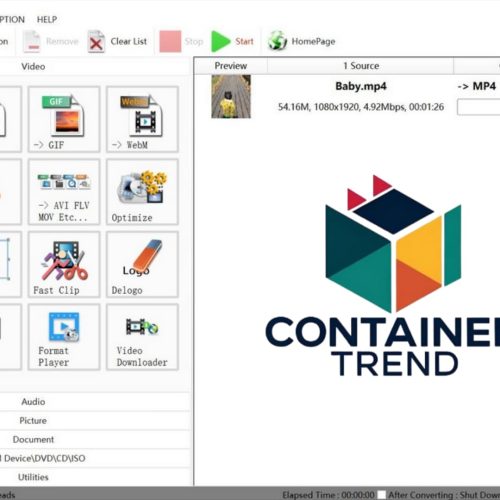Click the -> MP4 output format text
500x500 pixels.
click(x=477, y=86)
